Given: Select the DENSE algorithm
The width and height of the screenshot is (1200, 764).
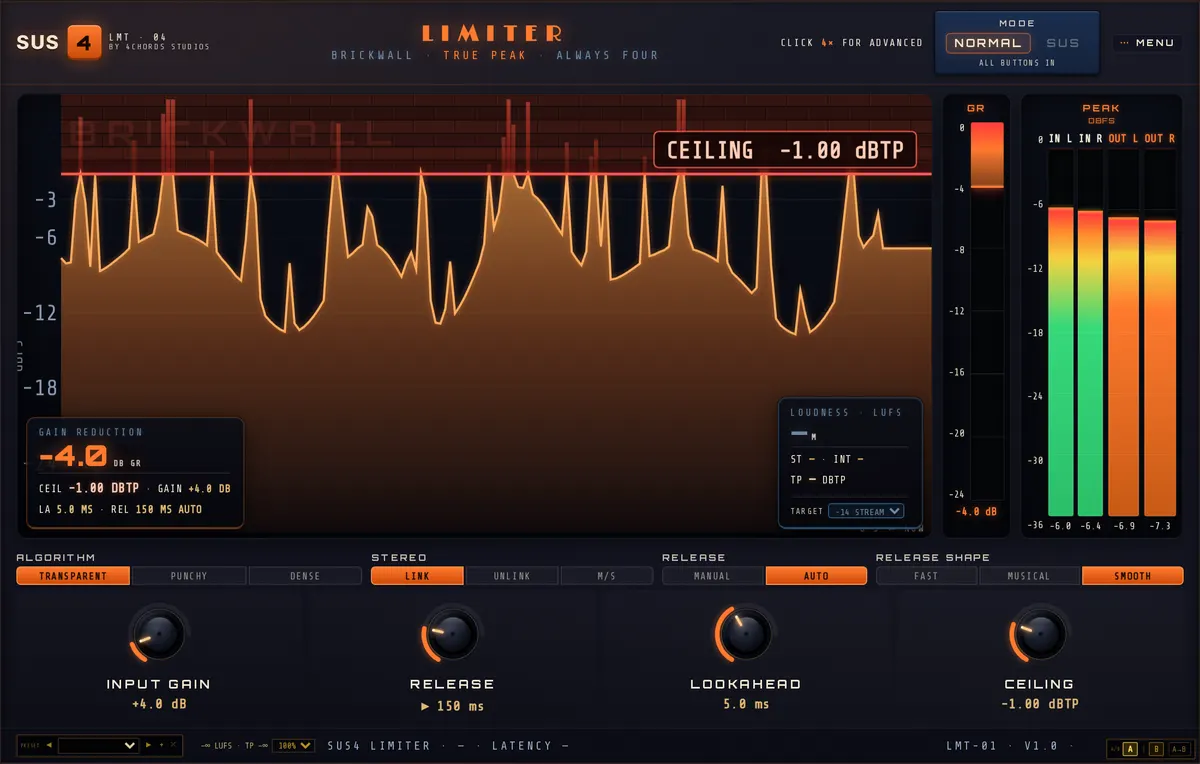Looking at the screenshot, I should [305, 576].
